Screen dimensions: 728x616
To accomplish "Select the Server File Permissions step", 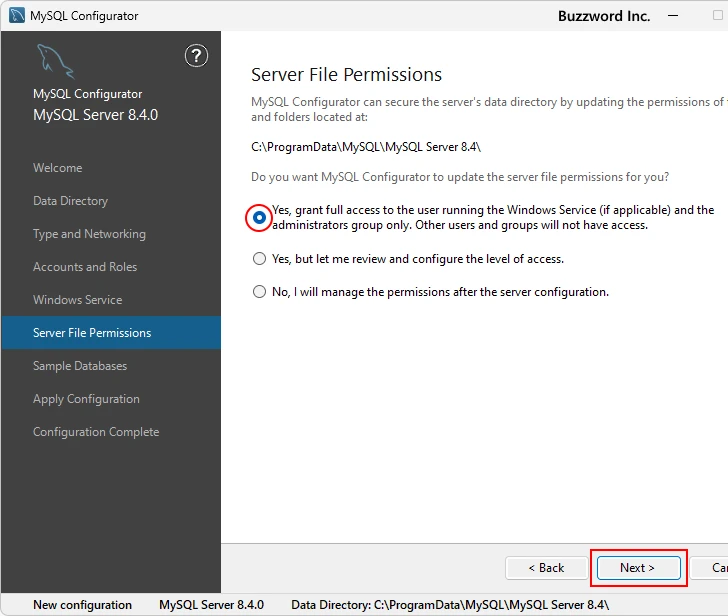I will 111,332.
